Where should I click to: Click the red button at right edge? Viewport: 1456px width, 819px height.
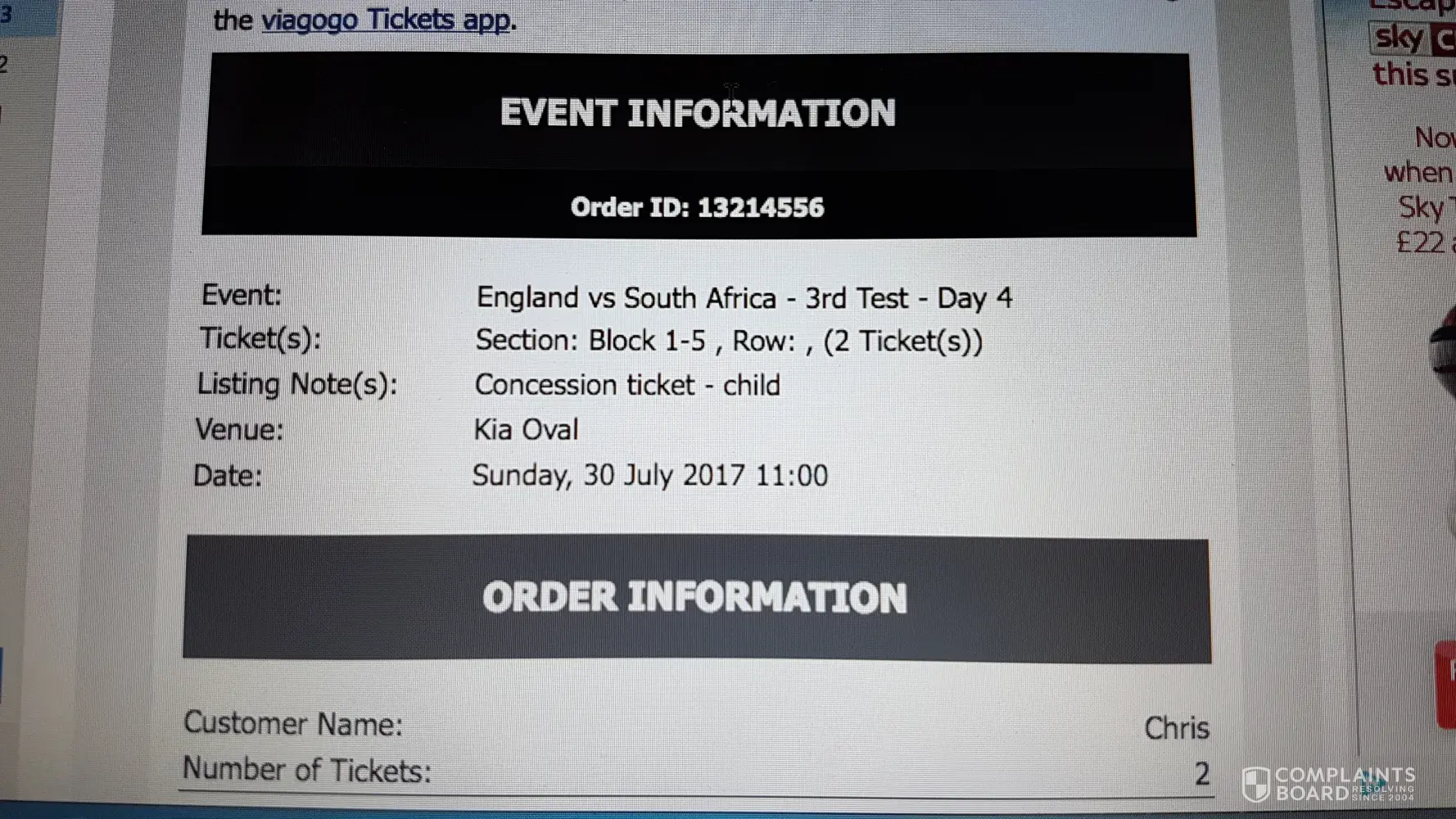[x=1447, y=685]
